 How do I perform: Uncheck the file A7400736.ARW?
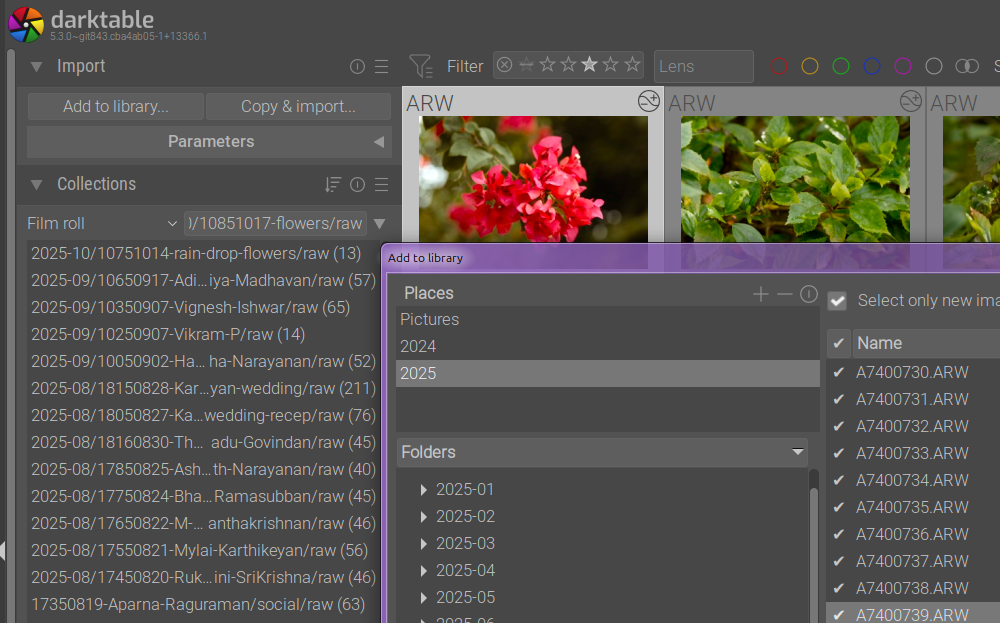(x=838, y=534)
